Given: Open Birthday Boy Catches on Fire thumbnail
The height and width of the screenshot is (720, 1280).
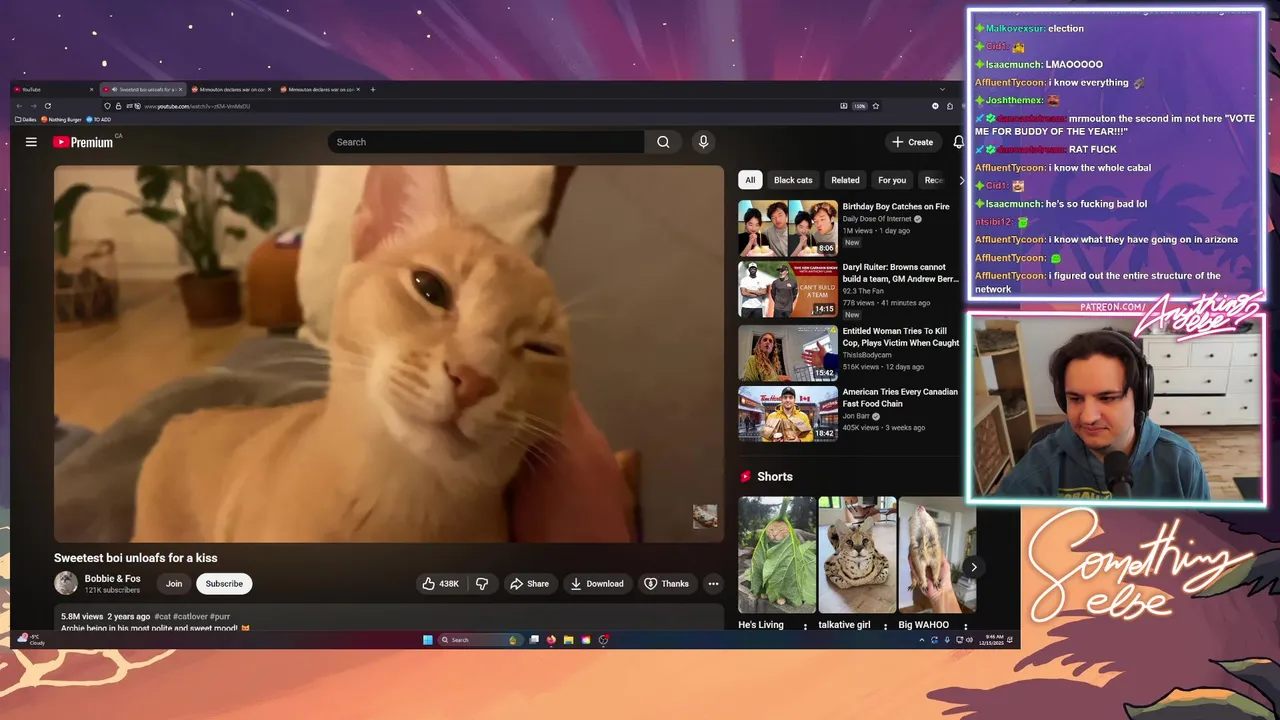Looking at the screenshot, I should 788,228.
